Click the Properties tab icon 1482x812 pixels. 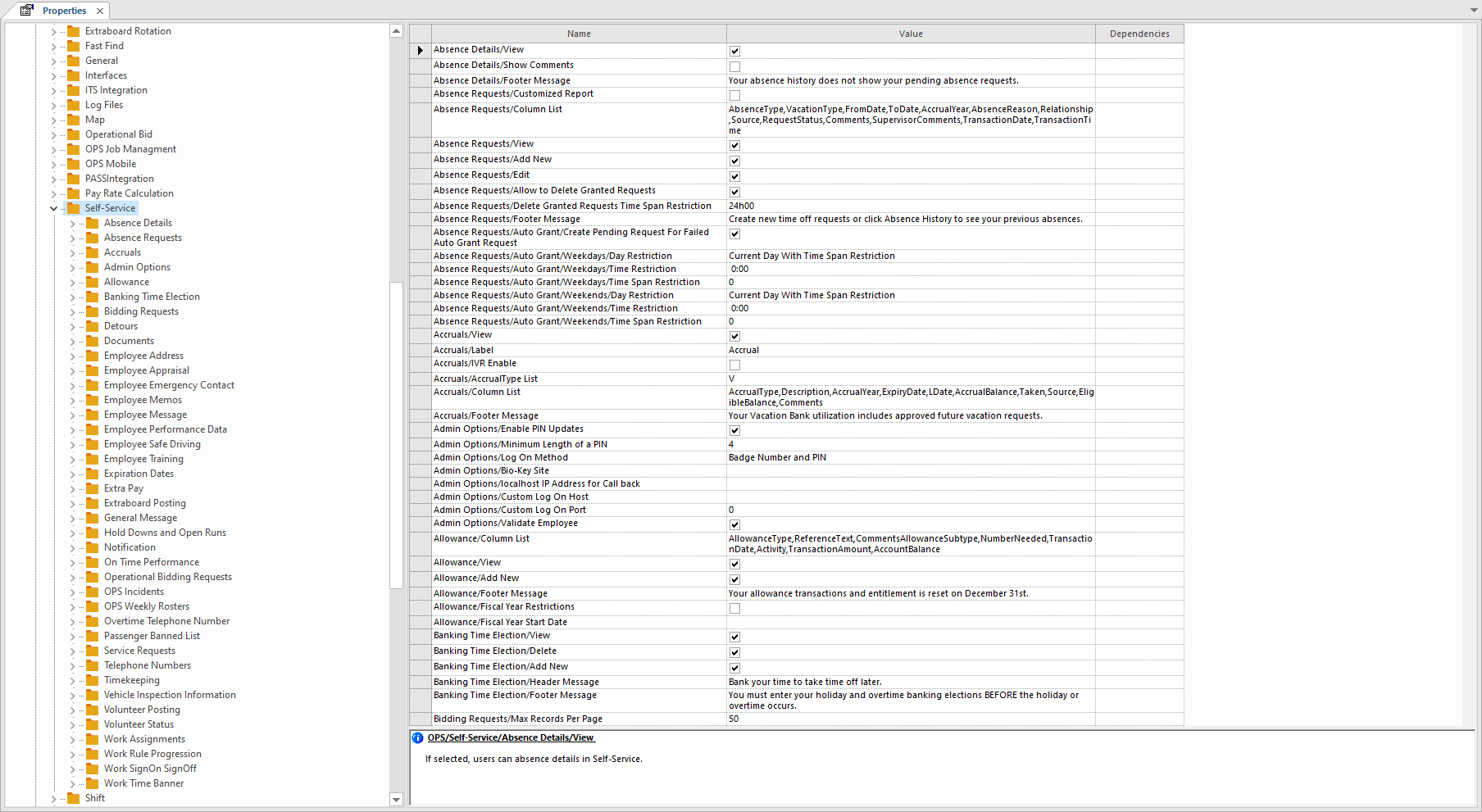pos(27,11)
